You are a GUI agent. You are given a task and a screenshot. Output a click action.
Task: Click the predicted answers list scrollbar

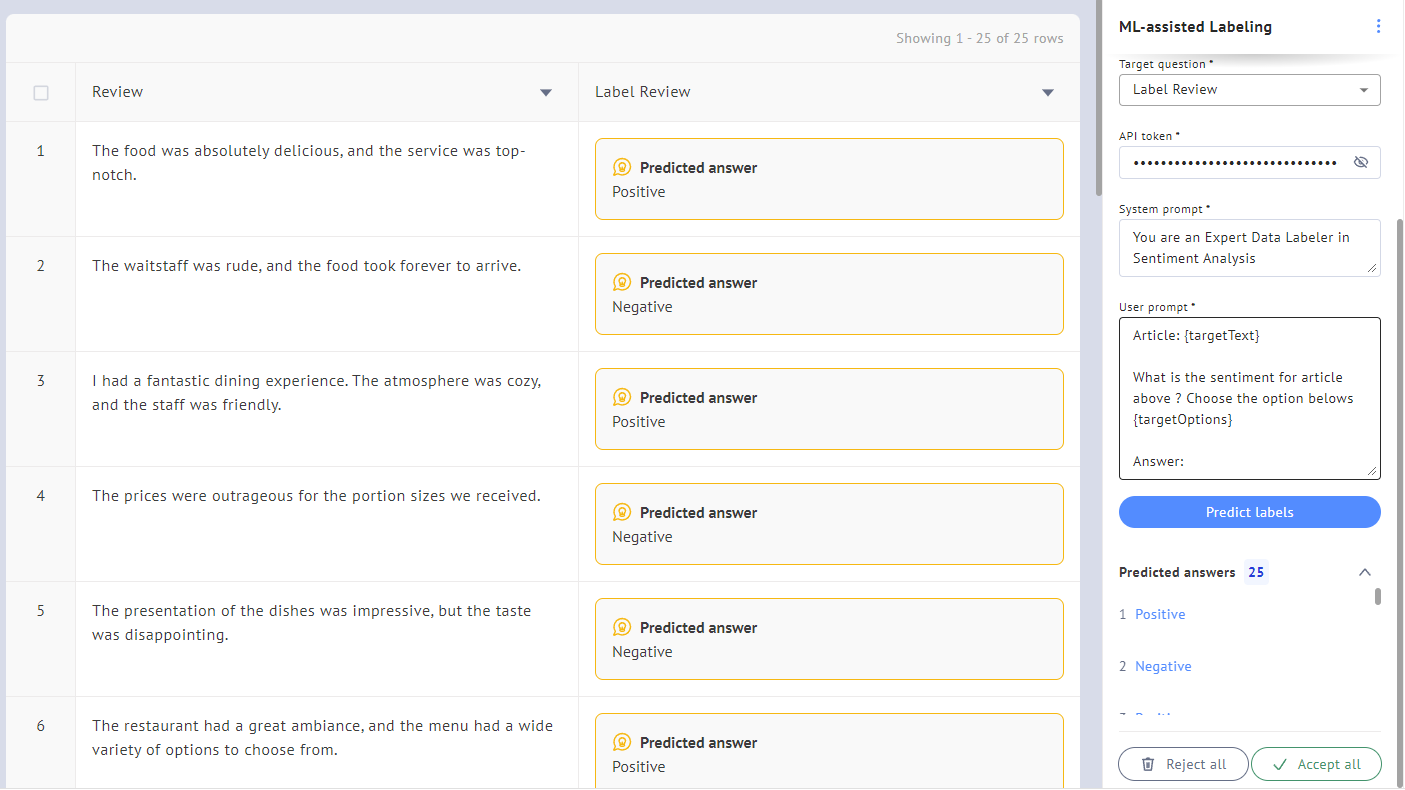tap(1378, 597)
